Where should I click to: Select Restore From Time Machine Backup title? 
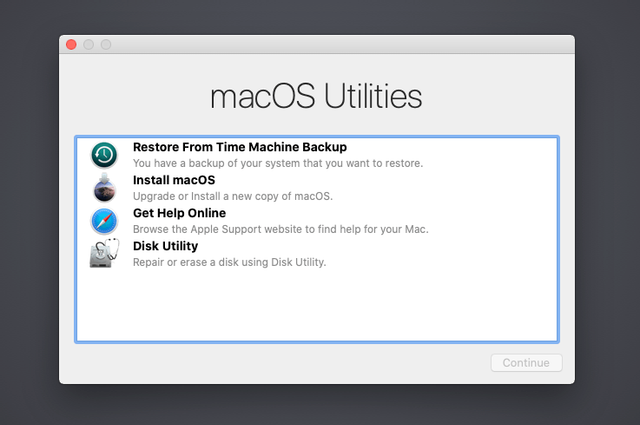tap(240, 147)
